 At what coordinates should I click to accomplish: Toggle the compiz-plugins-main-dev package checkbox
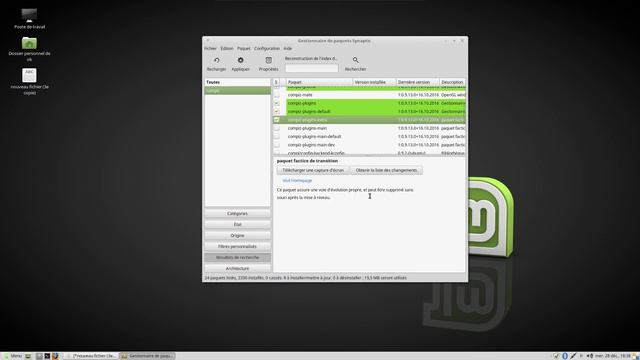click(277, 145)
